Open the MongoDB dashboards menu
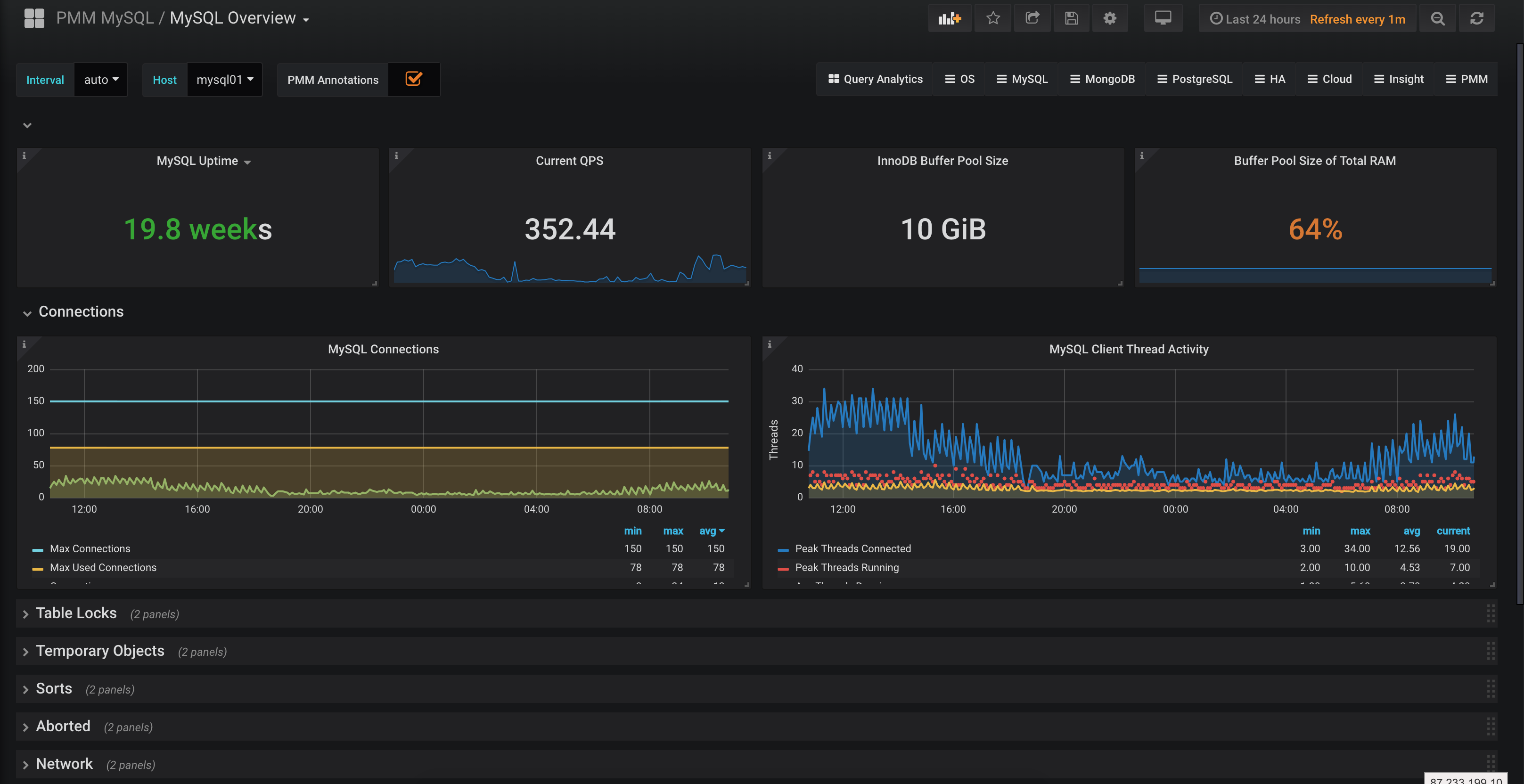The width and height of the screenshot is (1524, 784). [x=1102, y=79]
